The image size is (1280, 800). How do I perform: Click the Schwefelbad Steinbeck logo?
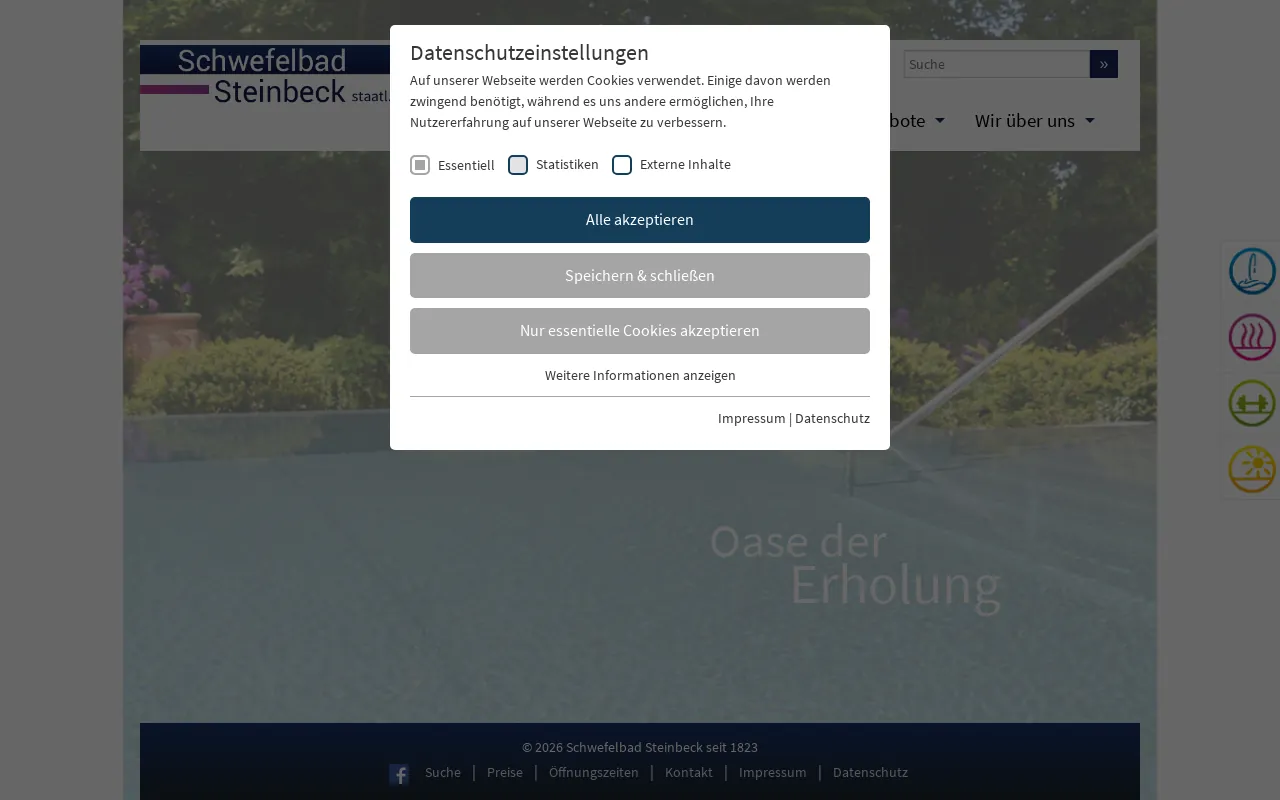tap(265, 76)
